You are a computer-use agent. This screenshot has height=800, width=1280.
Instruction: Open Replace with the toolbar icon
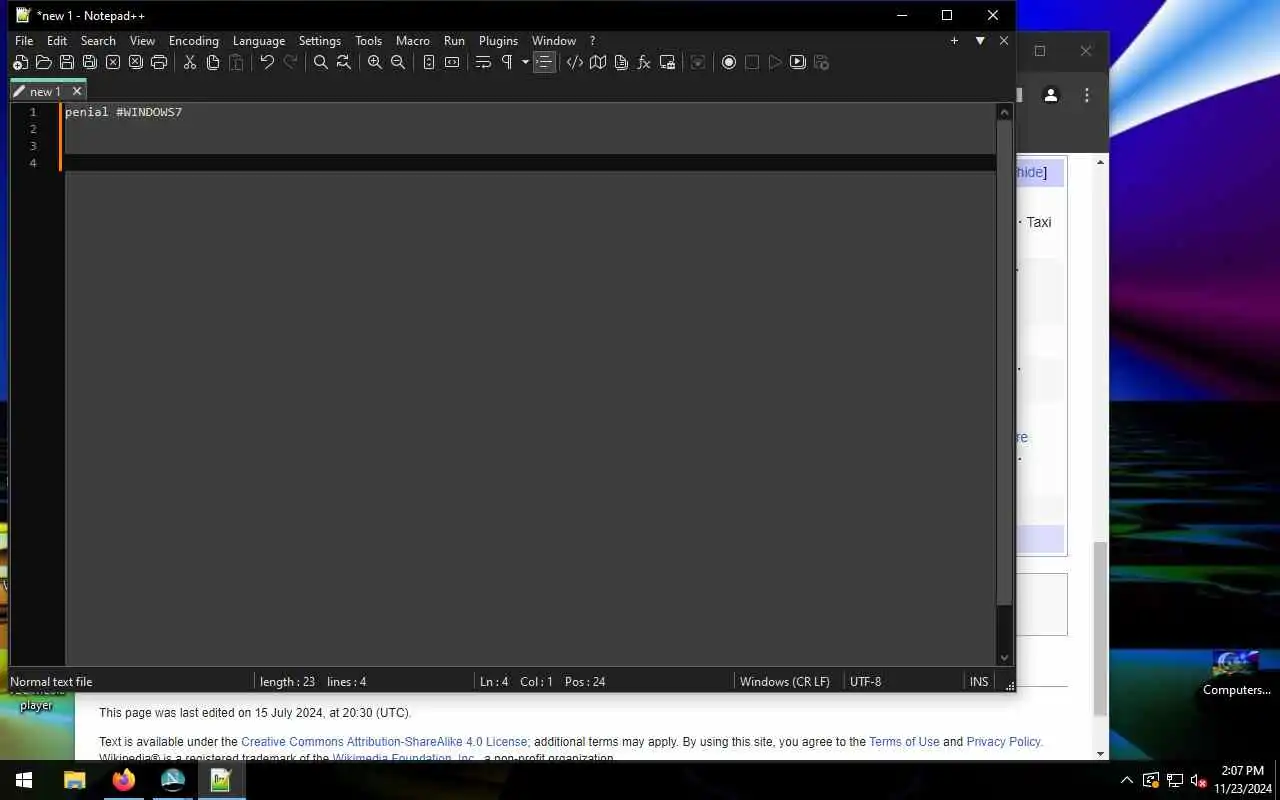tap(343, 62)
